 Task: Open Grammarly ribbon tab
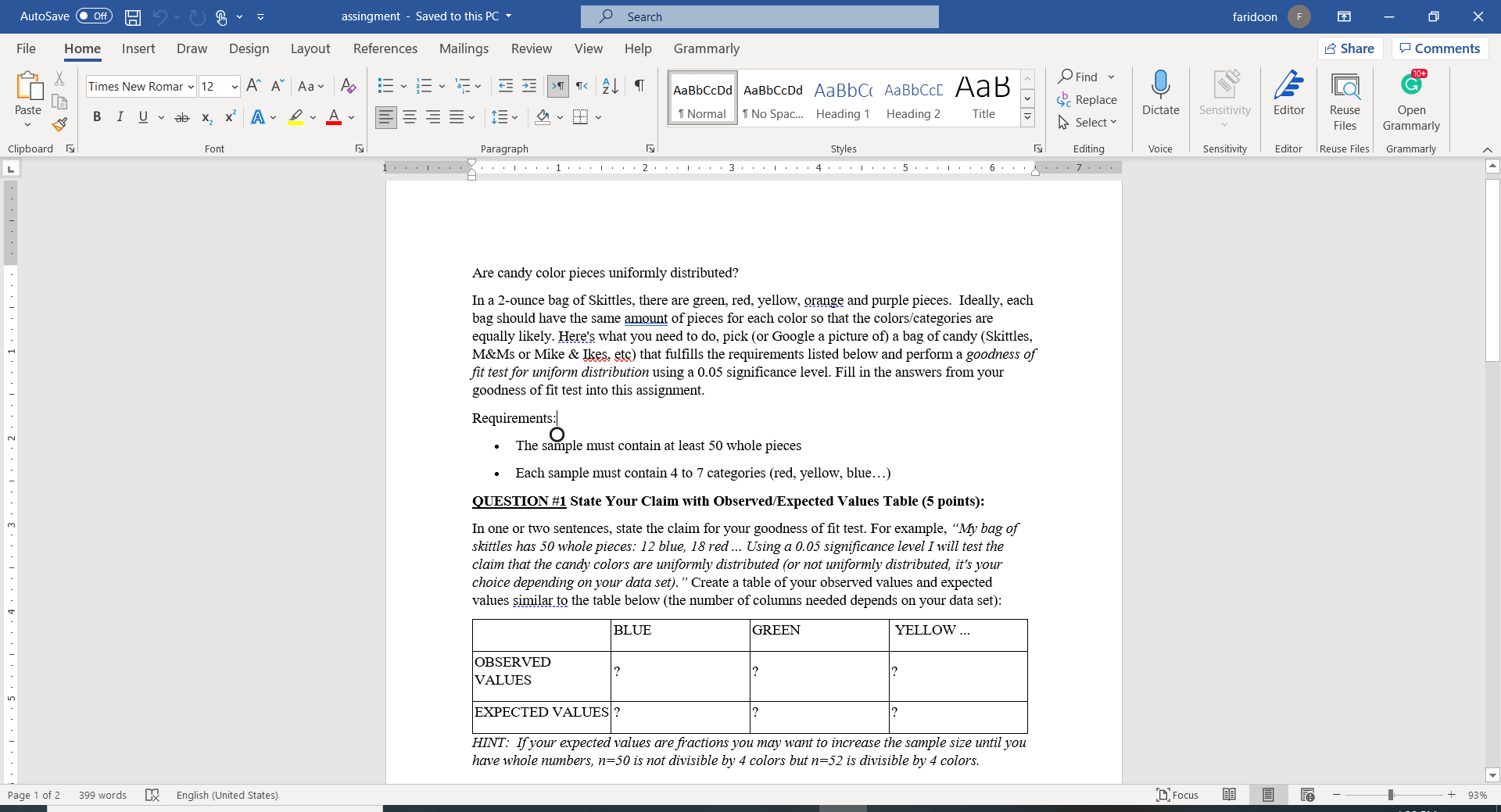(x=707, y=48)
